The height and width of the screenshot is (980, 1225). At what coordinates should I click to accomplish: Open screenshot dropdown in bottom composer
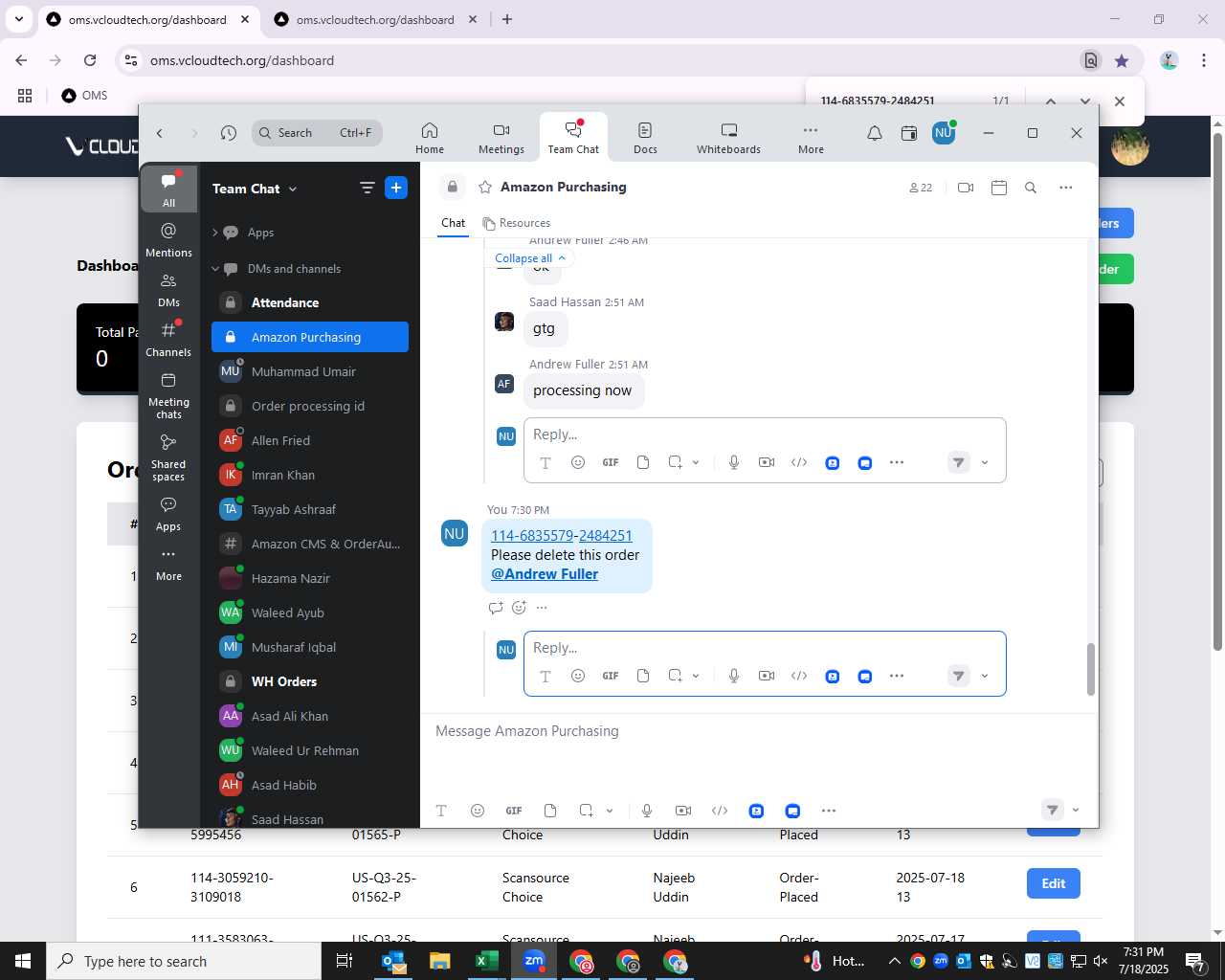(610, 811)
